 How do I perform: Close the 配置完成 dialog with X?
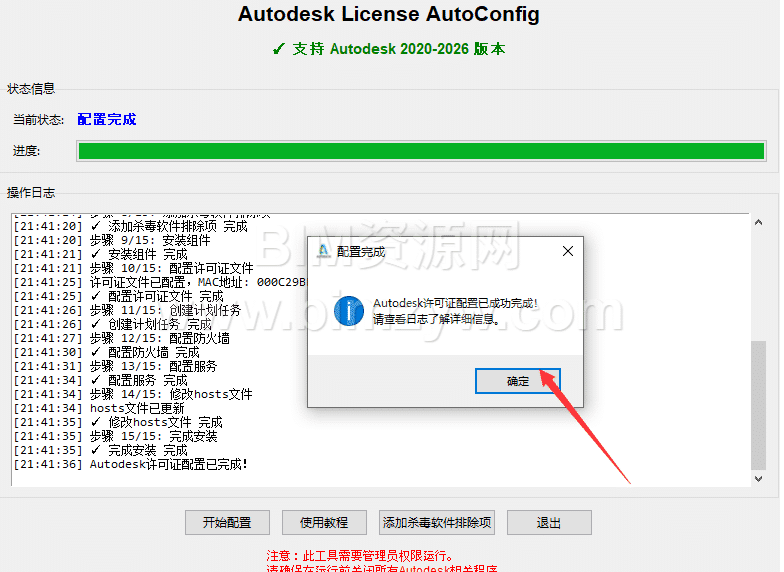pos(567,252)
